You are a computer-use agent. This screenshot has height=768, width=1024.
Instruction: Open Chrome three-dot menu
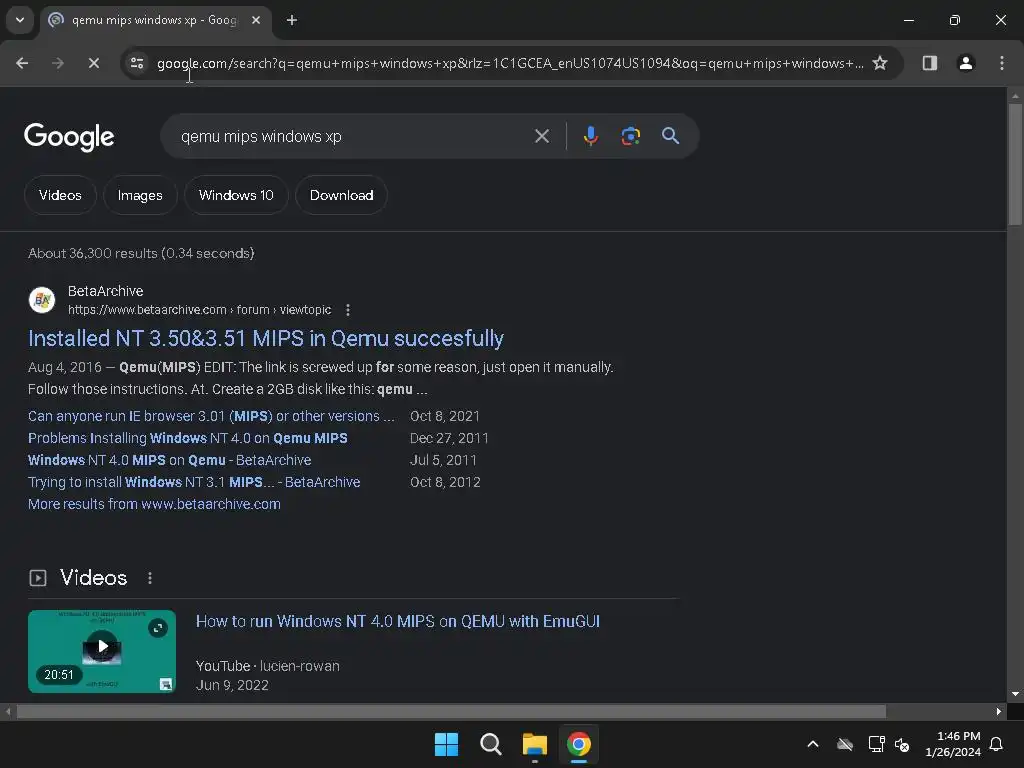pyautogui.click(x=1001, y=63)
